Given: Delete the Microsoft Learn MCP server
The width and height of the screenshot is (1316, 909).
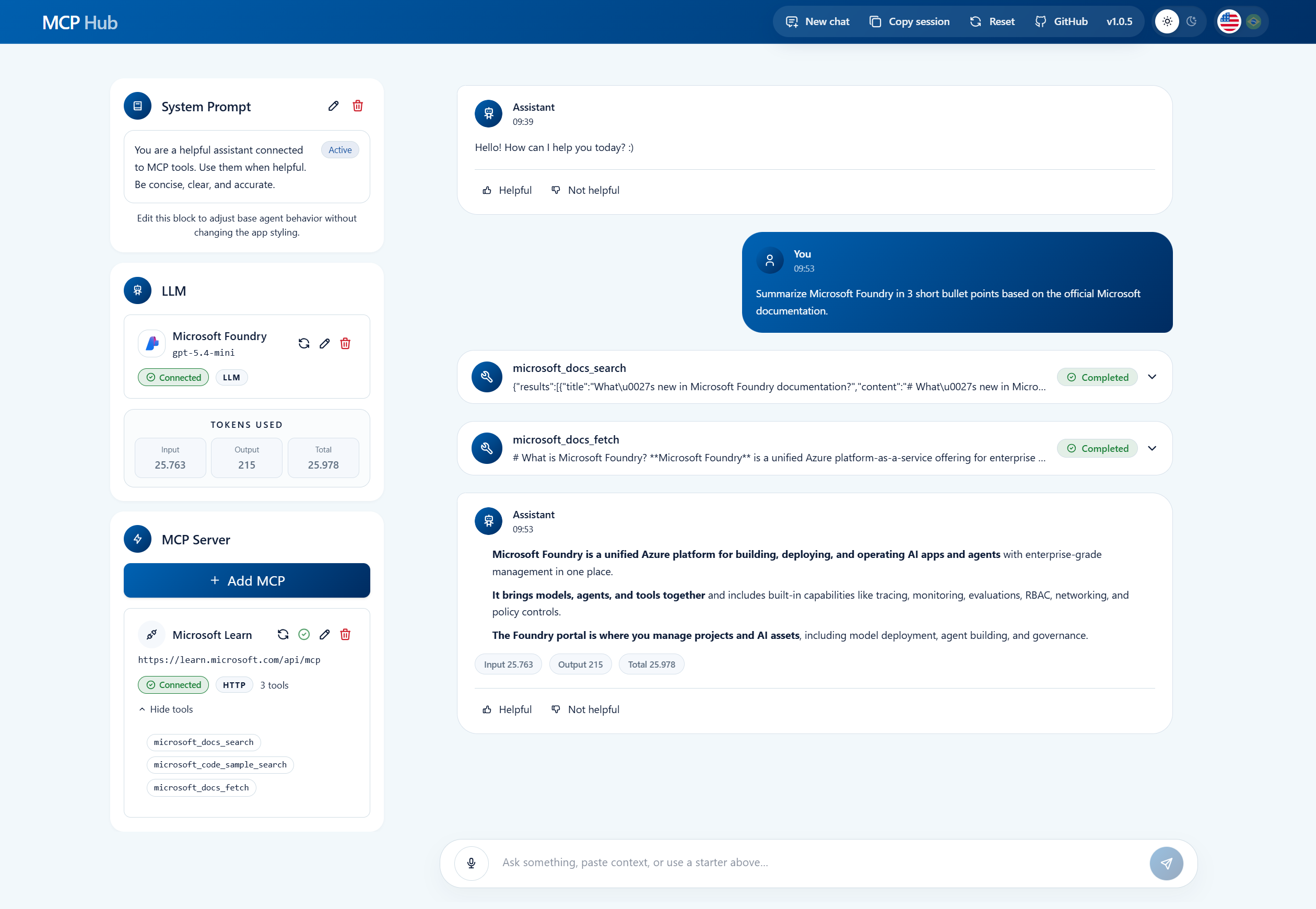Looking at the screenshot, I should [346, 635].
